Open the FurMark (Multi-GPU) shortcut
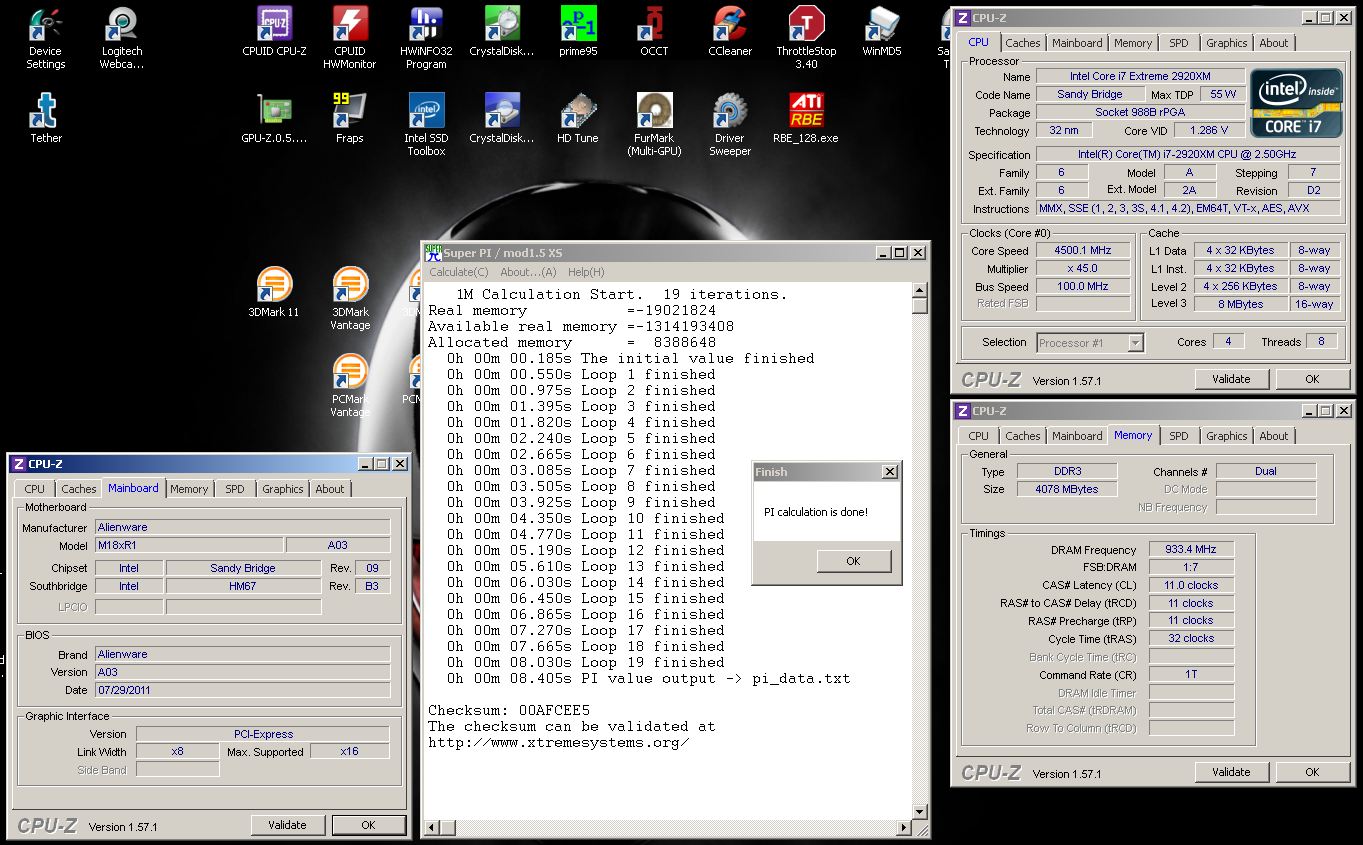The image size is (1363, 845). pos(654,126)
